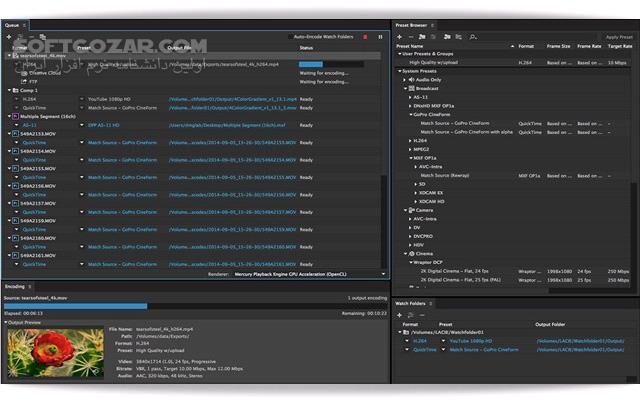This screenshot has width=640, height=403.
Task: Collapse System Presets group
Action: click(x=400, y=71)
